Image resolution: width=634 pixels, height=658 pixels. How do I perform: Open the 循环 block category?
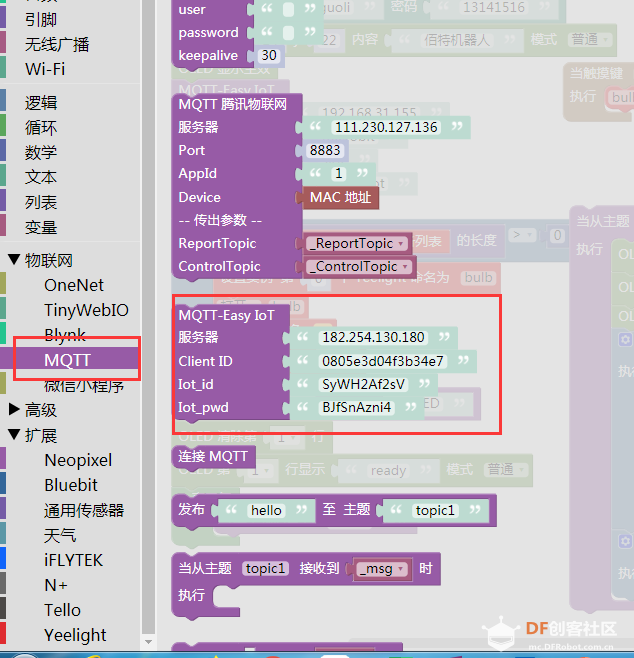point(41,128)
